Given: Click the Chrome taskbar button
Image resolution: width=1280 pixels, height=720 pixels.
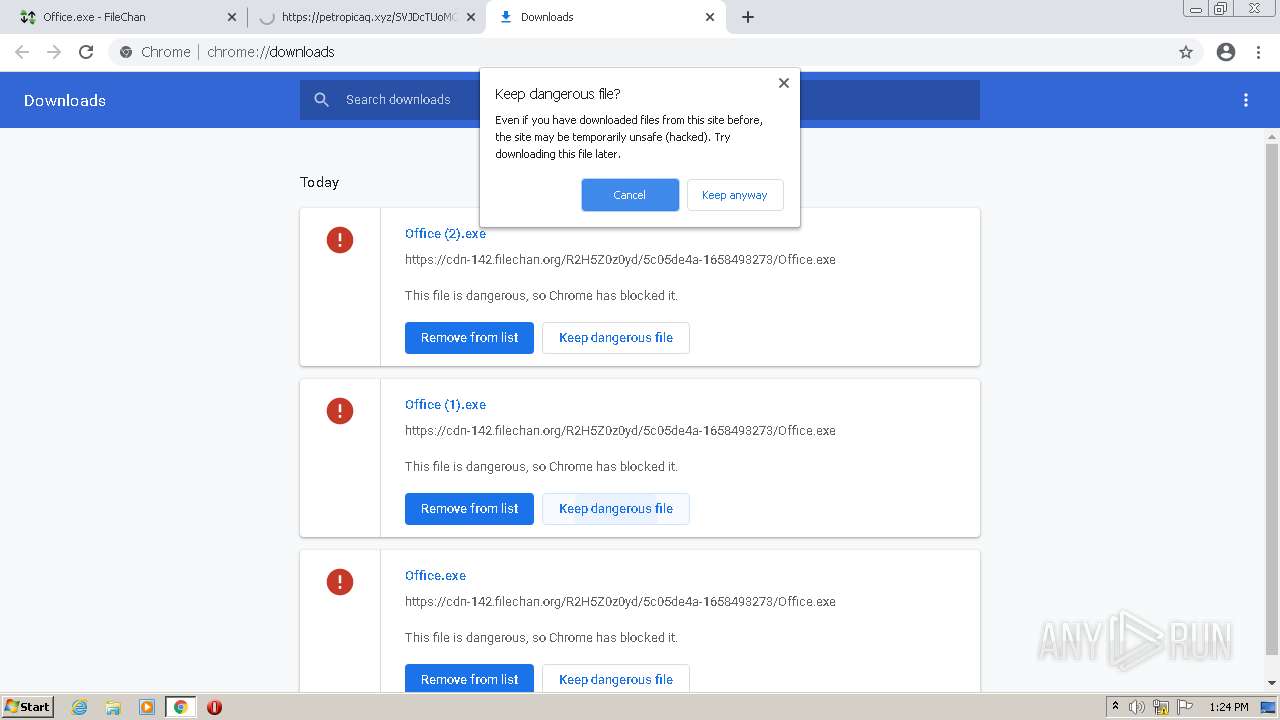Looking at the screenshot, I should coord(180,707).
